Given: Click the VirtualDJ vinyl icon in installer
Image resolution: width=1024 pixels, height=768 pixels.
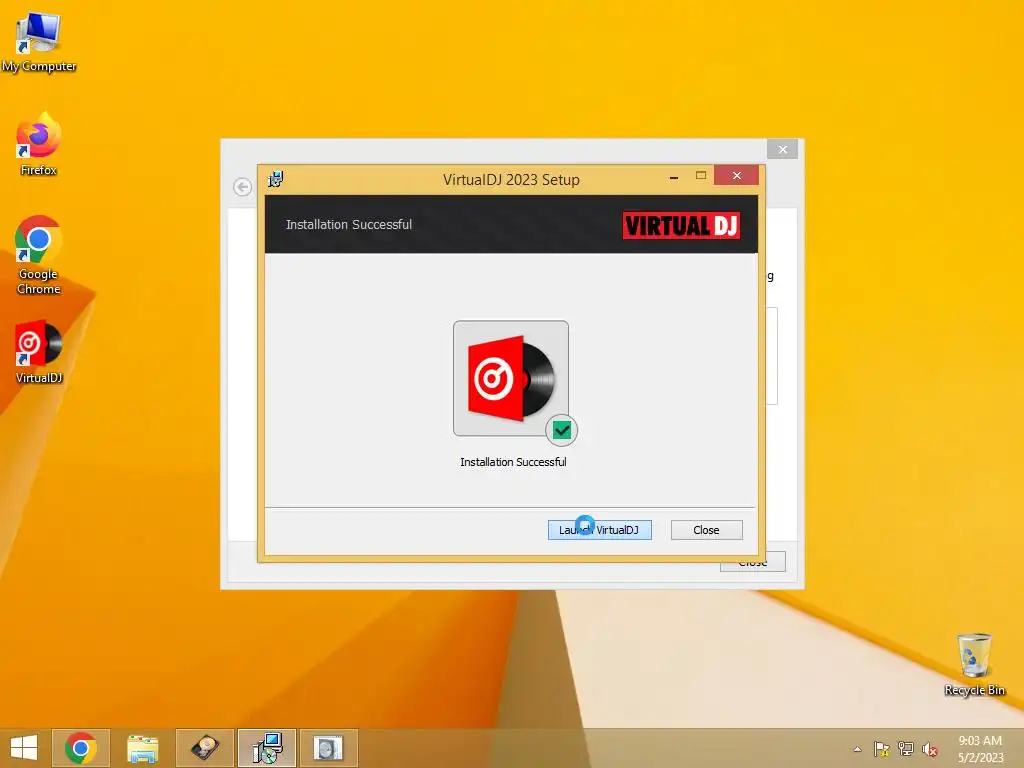Looking at the screenshot, I should tap(511, 378).
